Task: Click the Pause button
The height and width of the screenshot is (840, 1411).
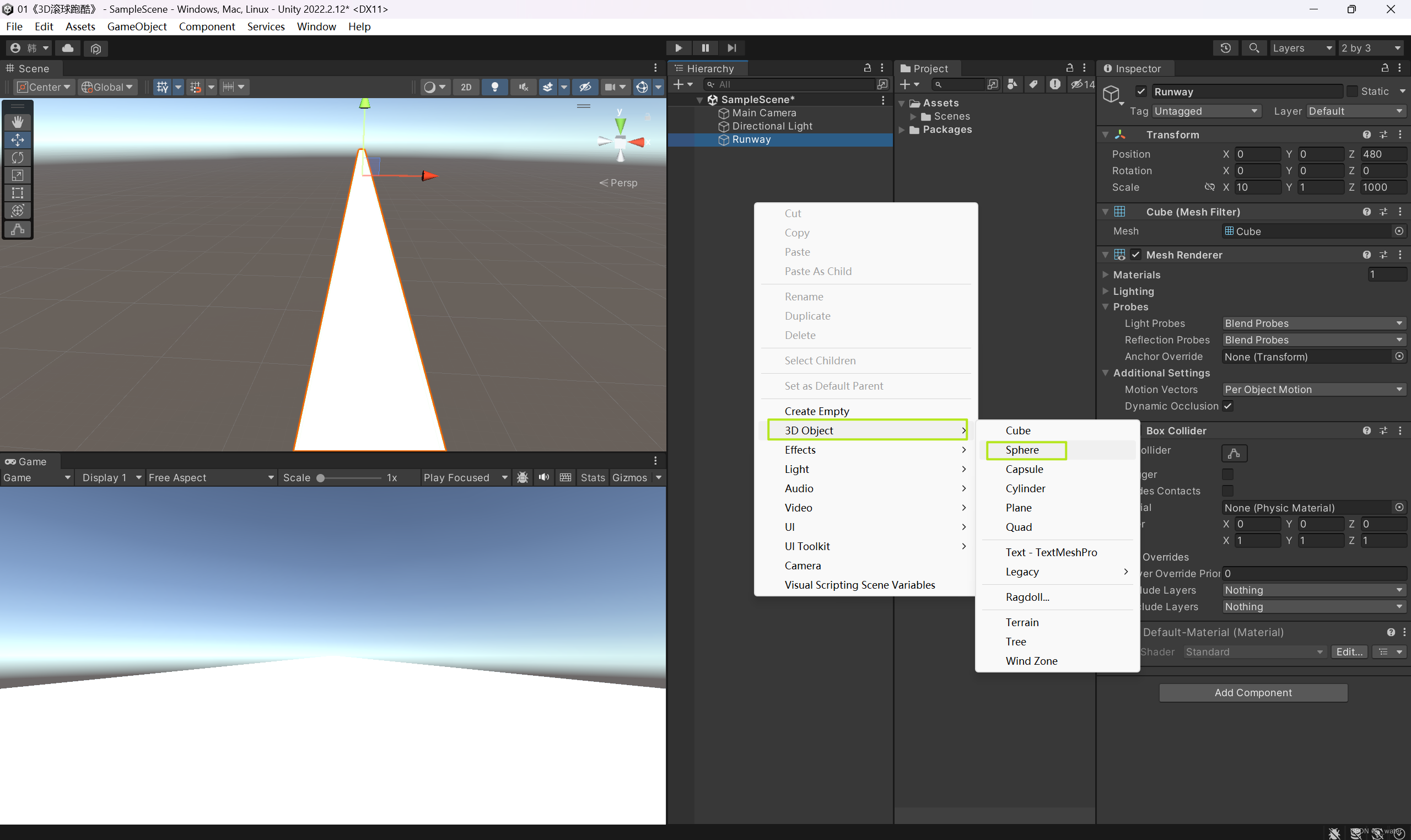Action: 704,48
